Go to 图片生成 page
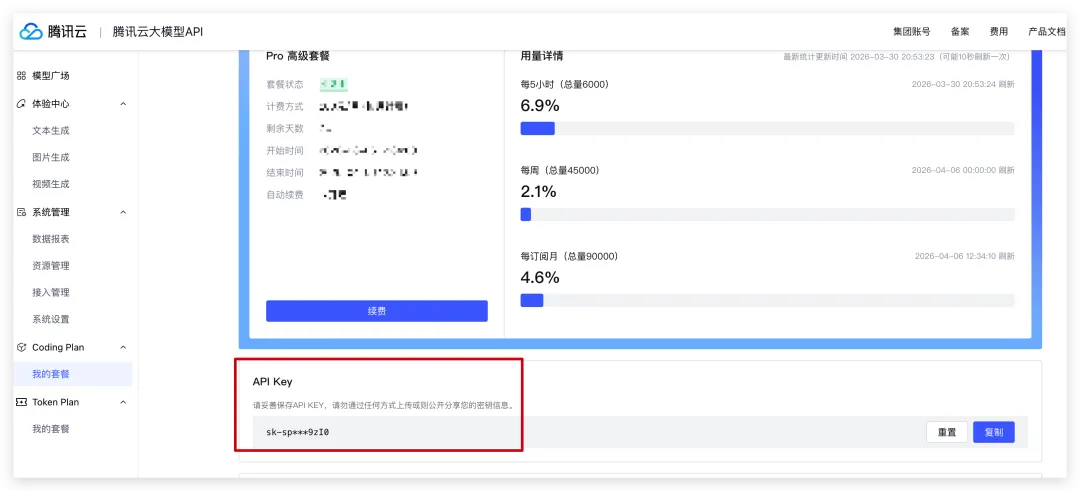Screen dimensions: 1080x491 coord(51,158)
